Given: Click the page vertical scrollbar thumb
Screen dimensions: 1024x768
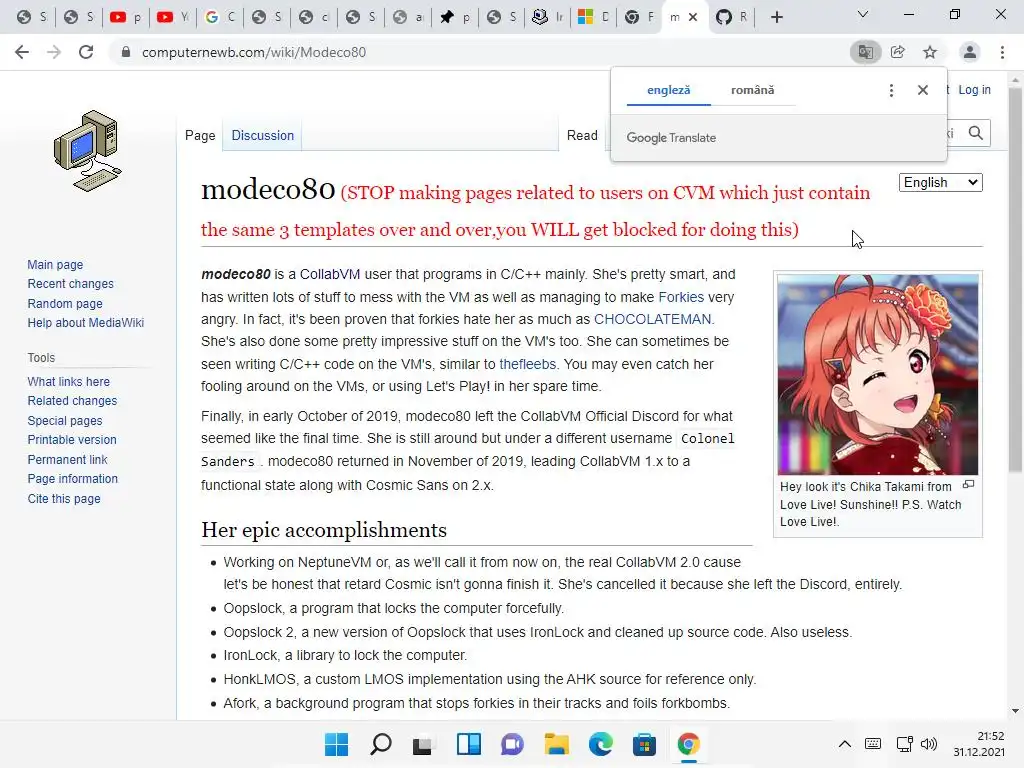Looking at the screenshot, I should click(x=1015, y=278).
